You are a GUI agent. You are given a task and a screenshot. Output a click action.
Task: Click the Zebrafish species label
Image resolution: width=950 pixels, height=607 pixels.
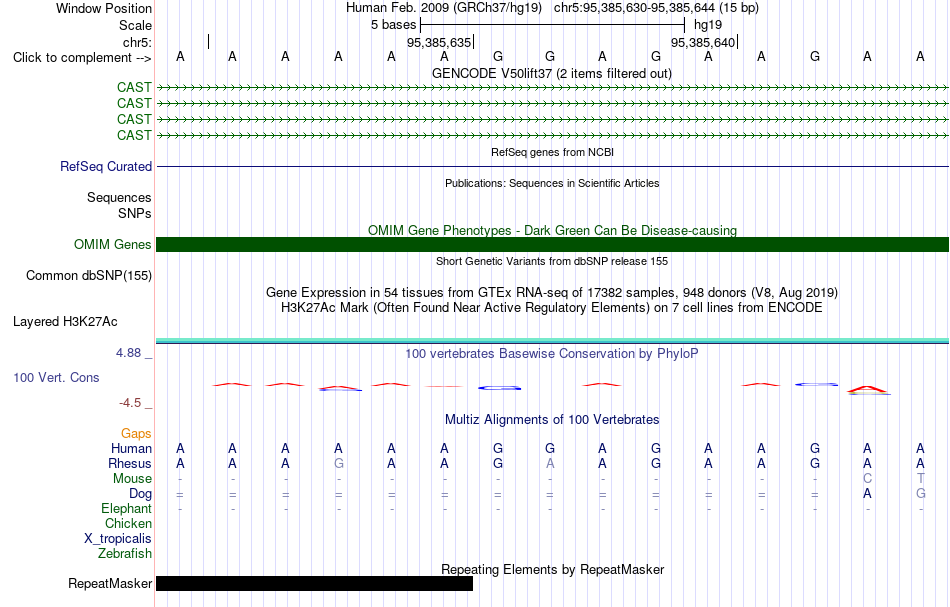125,554
